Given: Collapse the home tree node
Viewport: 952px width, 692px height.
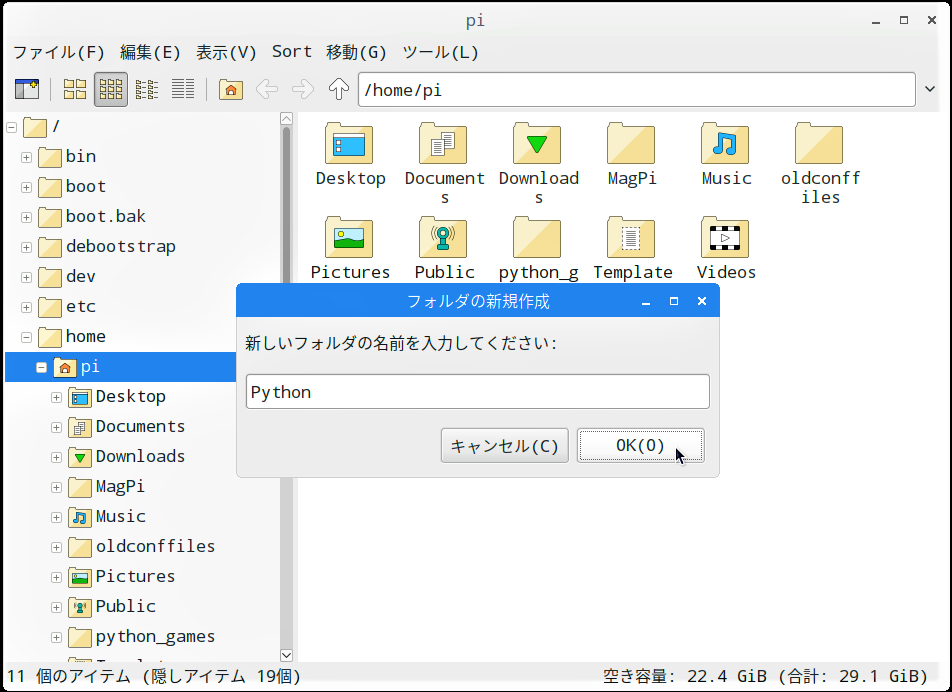Looking at the screenshot, I should 26,337.
